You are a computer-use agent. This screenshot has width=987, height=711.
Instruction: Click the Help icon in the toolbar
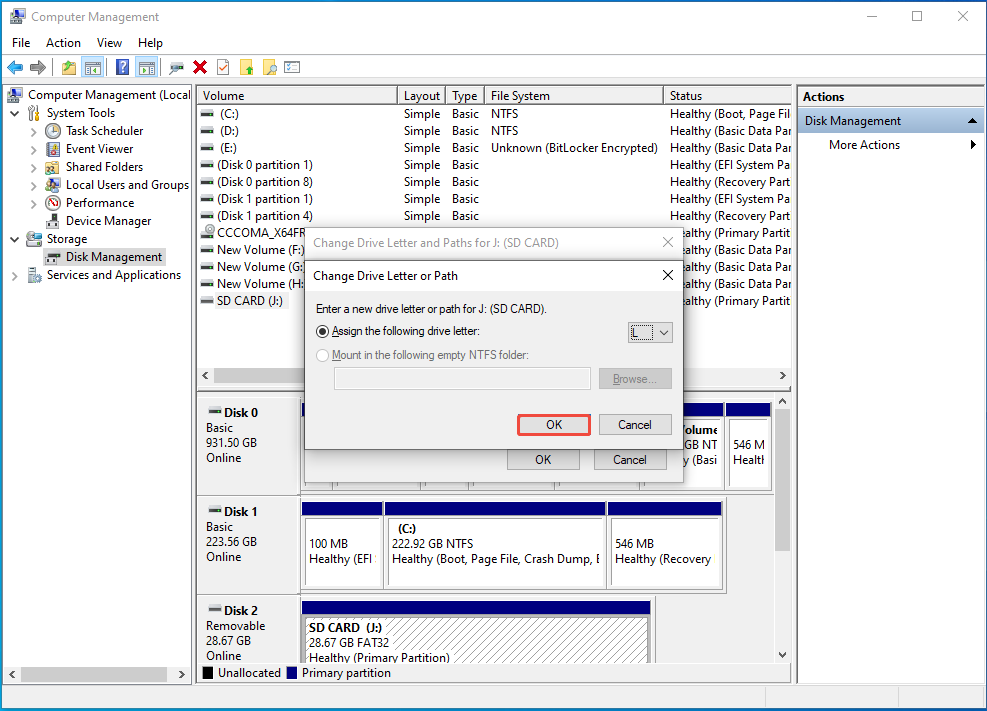pyautogui.click(x=122, y=67)
